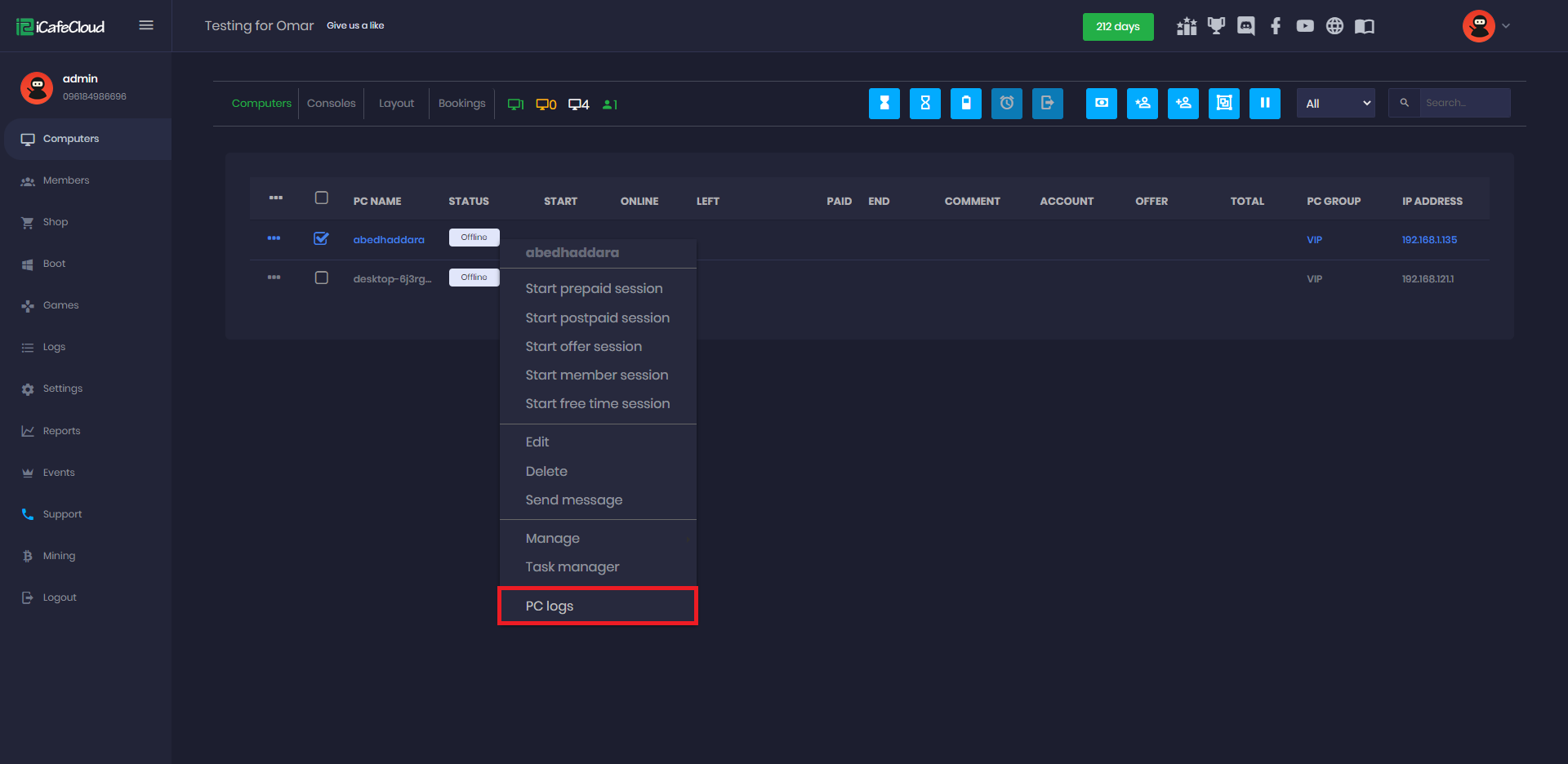Select PC logs in context menu
Viewport: 1568px width, 764px height.
coord(550,606)
